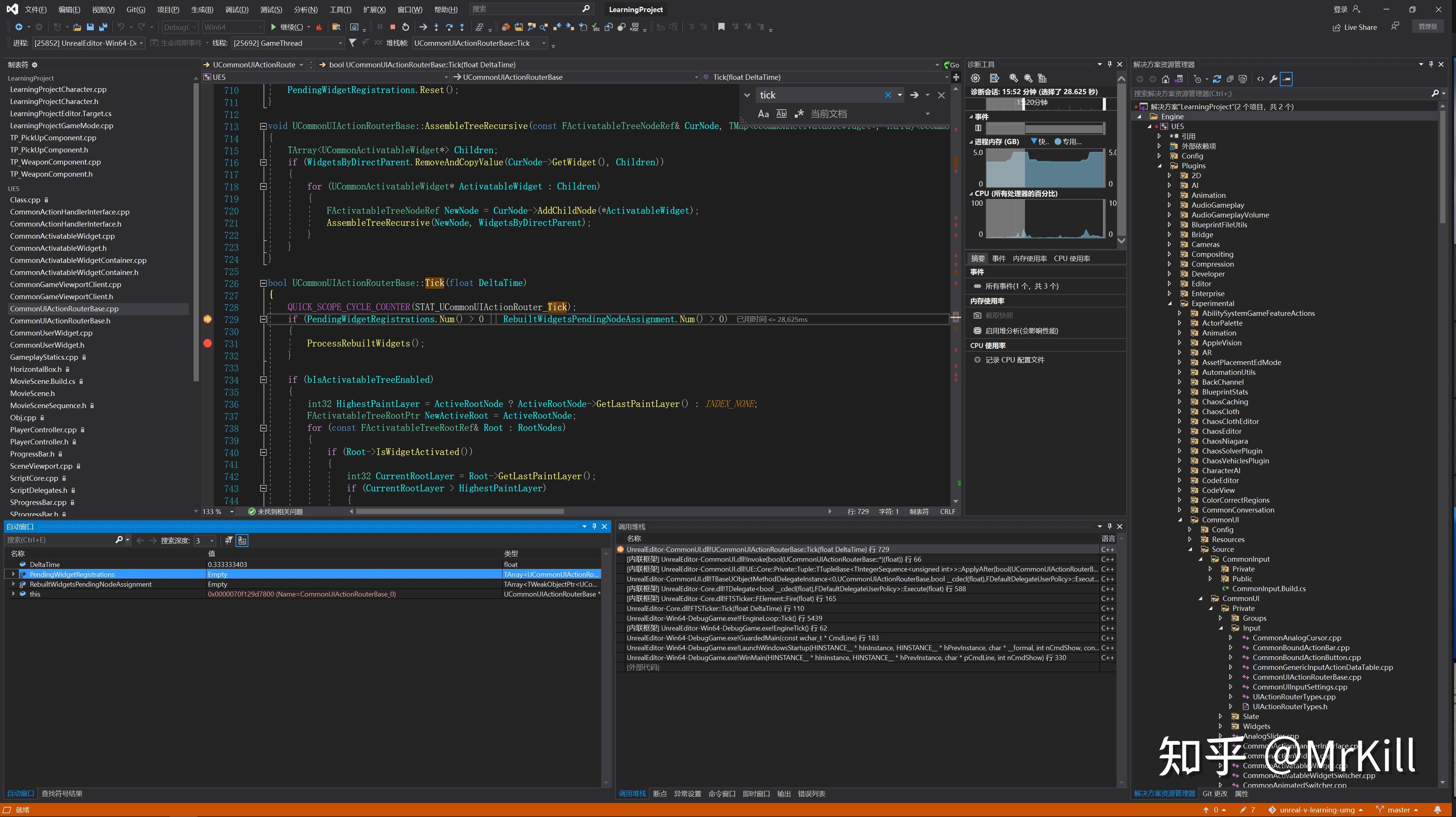Click the Show Next Statement arrow icon
The height and width of the screenshot is (817, 1456).
point(423,27)
